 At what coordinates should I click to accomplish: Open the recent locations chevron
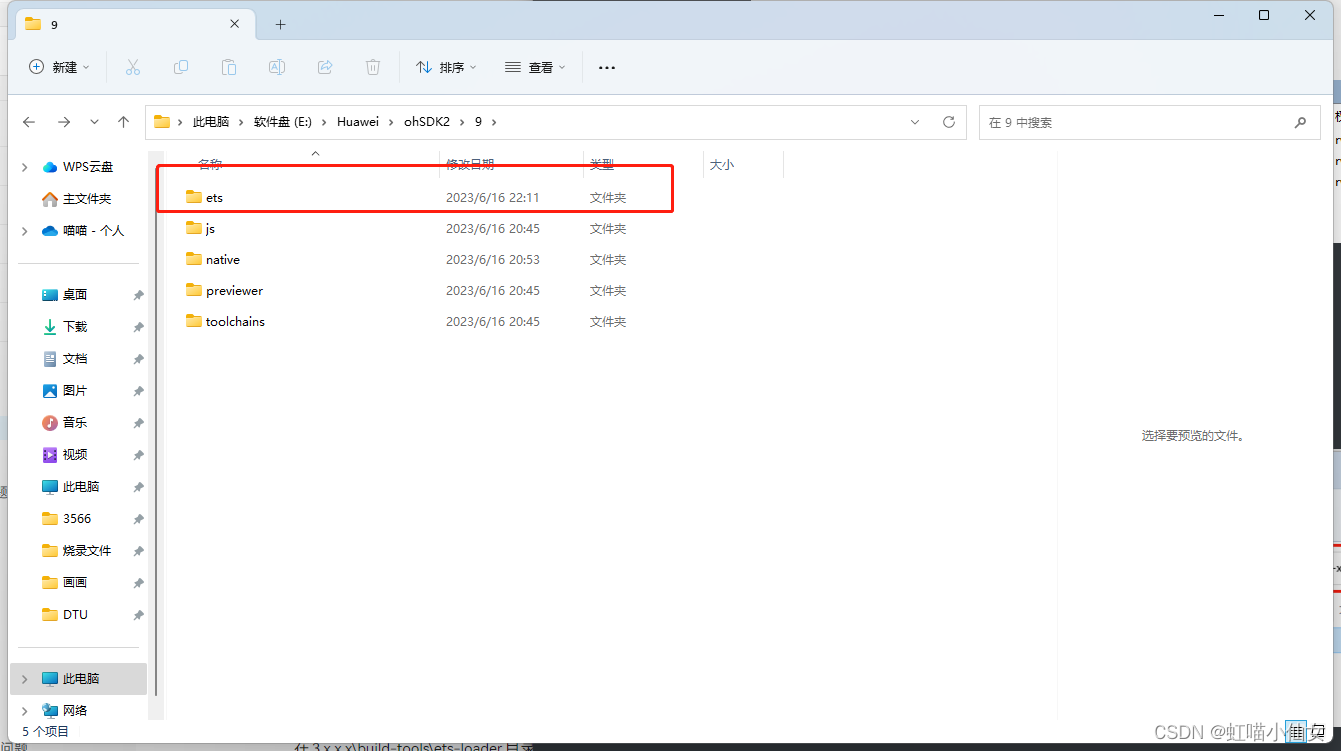[x=94, y=122]
